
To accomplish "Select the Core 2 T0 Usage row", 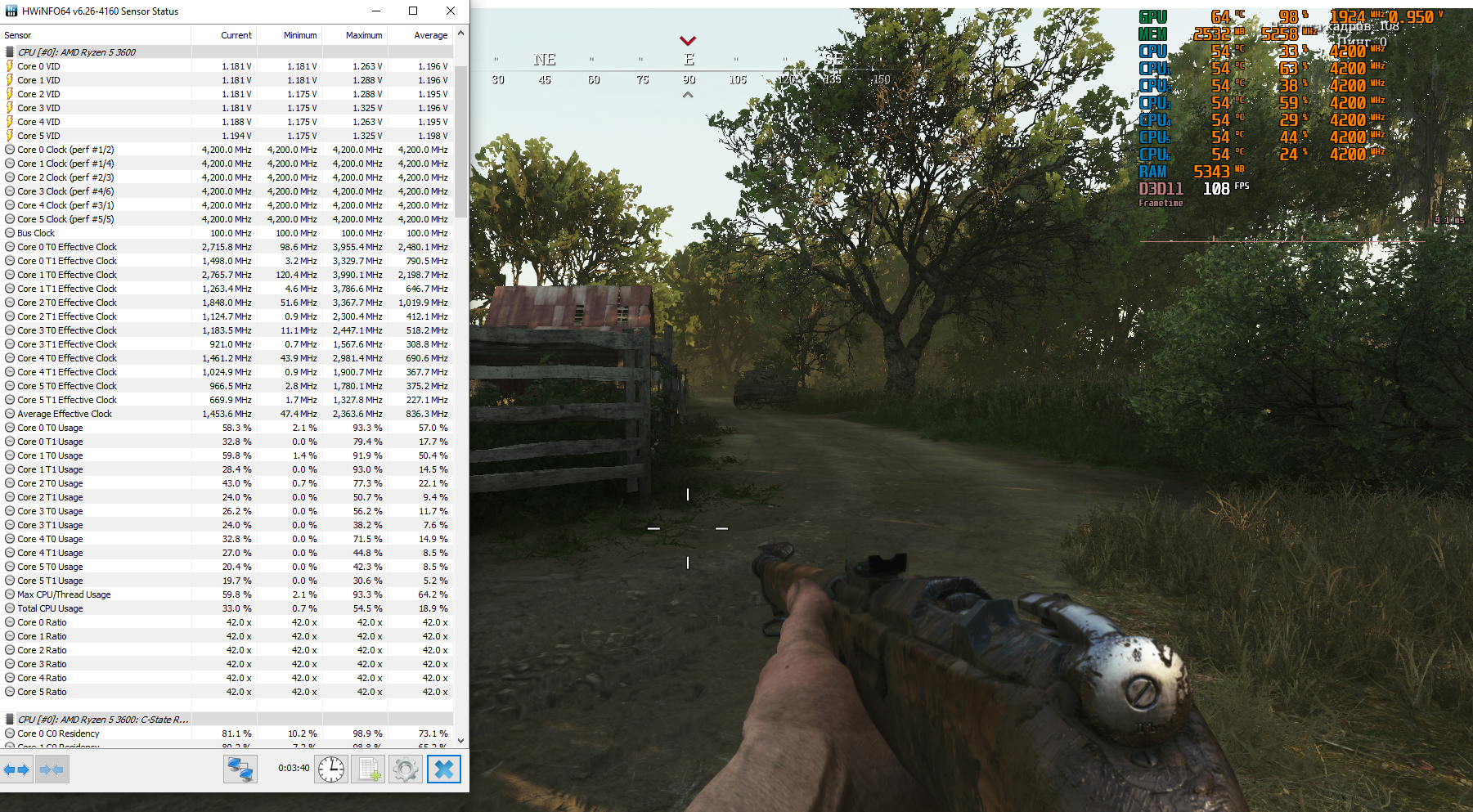I will [x=227, y=483].
